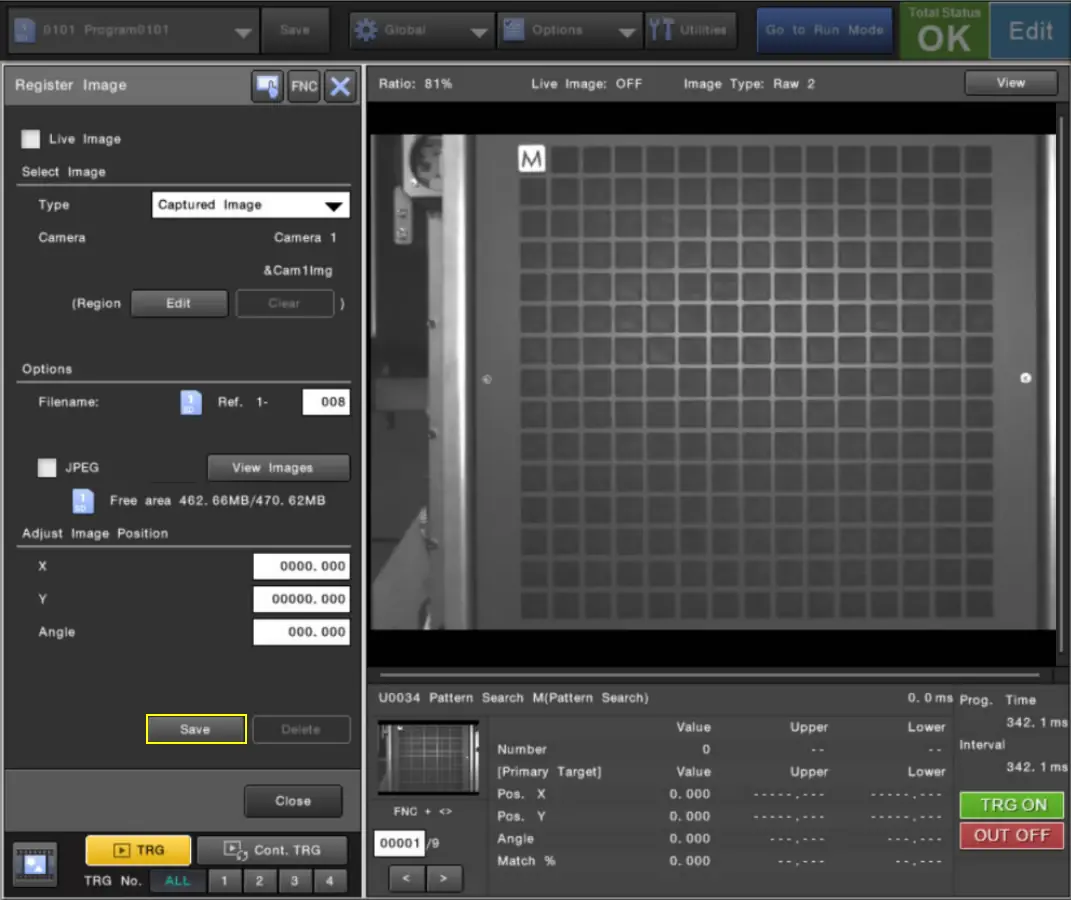Toggle the TRG ON button
This screenshot has height=900, width=1071.
[x=1012, y=804]
